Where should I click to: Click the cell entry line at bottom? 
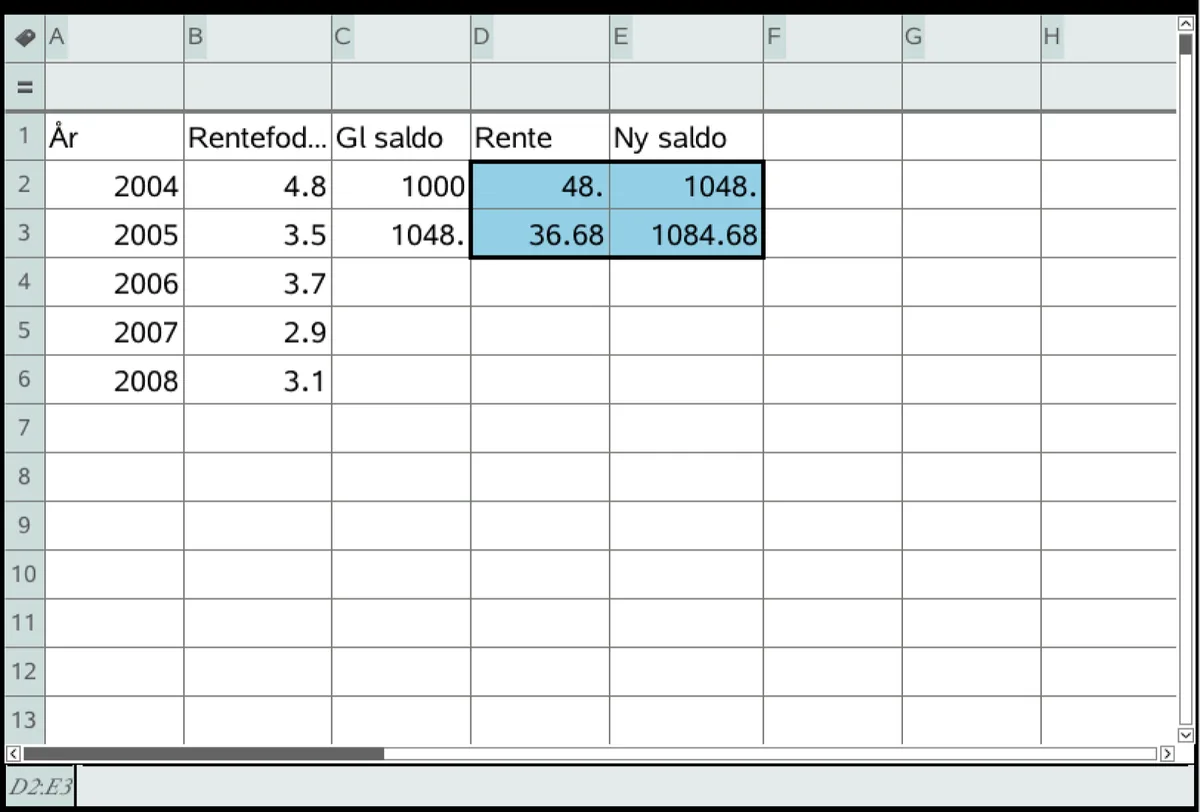636,786
